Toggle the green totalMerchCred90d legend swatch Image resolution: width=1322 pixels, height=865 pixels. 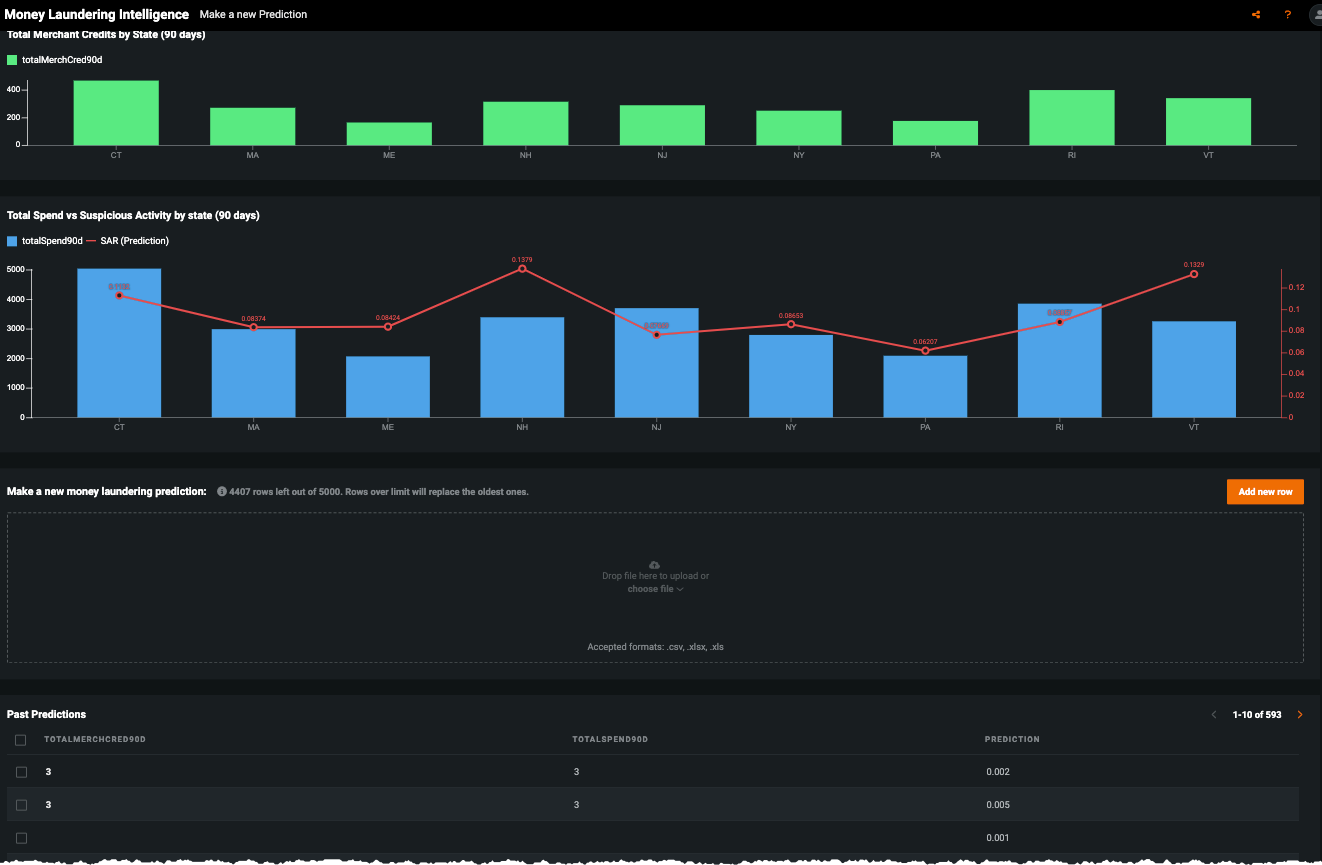coord(12,60)
